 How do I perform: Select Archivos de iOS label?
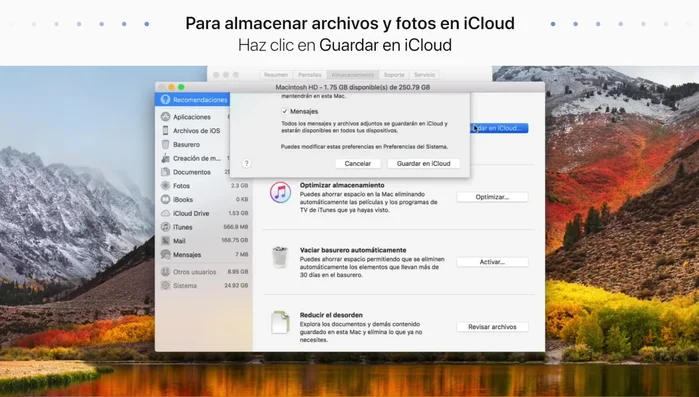coord(197,131)
